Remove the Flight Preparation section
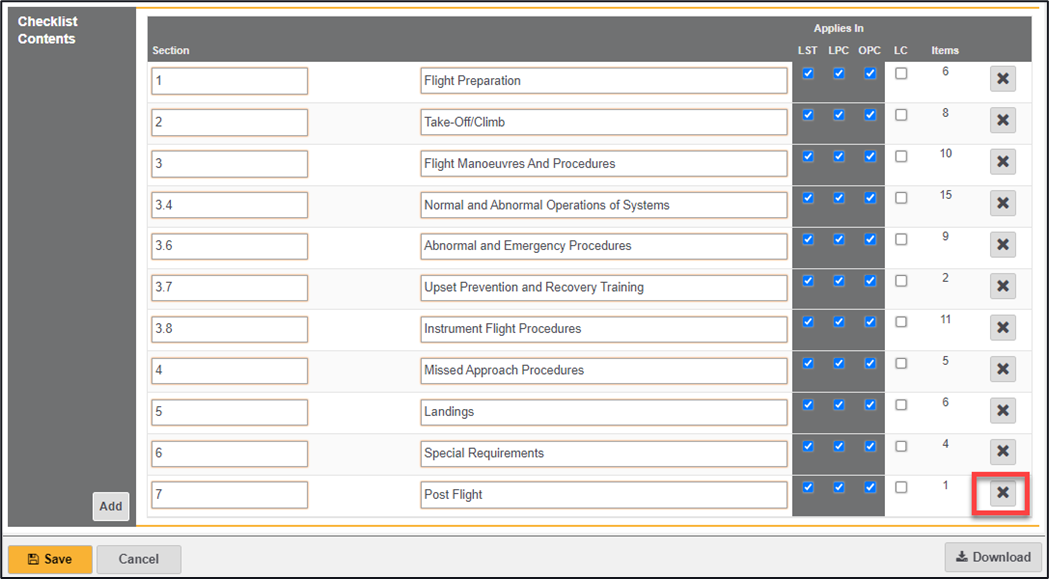The width and height of the screenshot is (1049, 579). (x=1002, y=79)
